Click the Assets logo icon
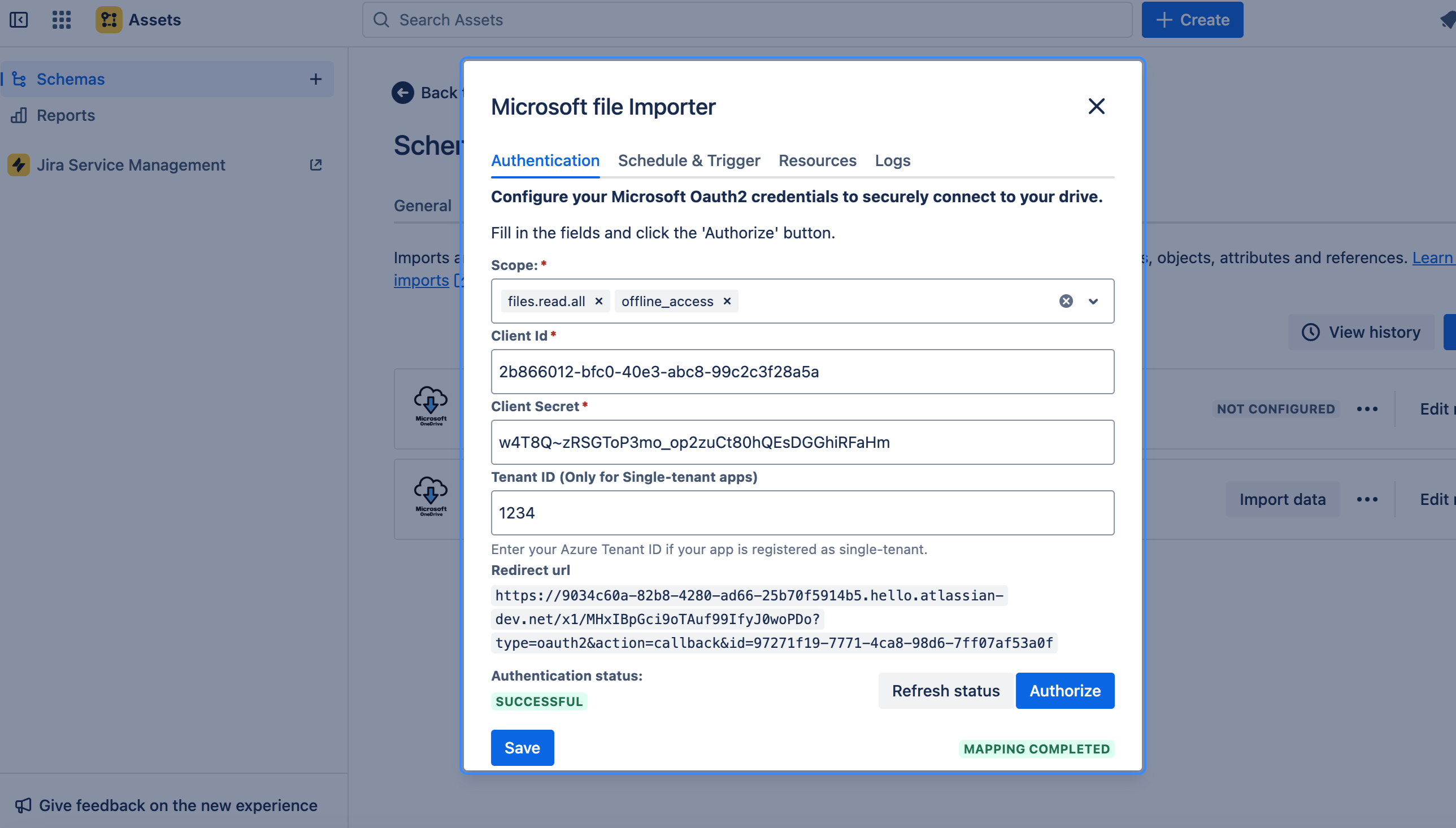This screenshot has height=828, width=1456. click(x=108, y=19)
